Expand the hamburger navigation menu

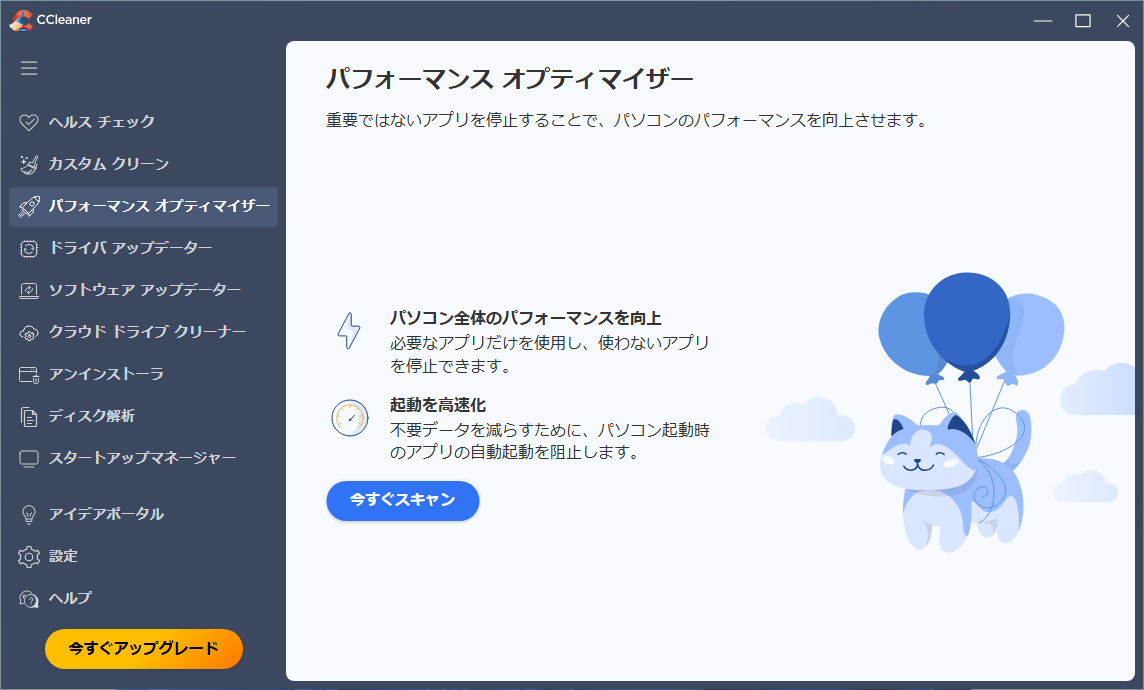point(29,68)
